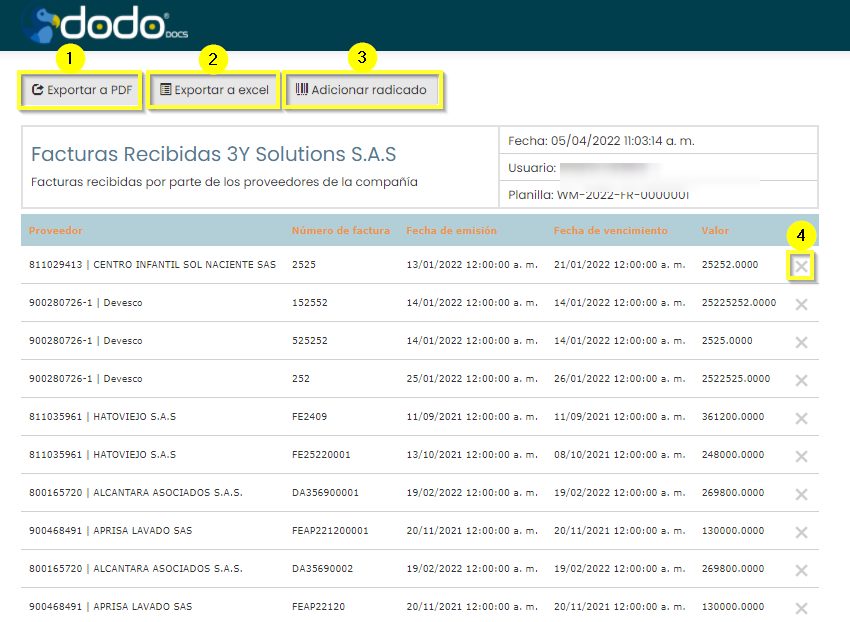Remove invoice FEAP22120 via X icon
Image resolution: width=850 pixels, height=622 pixels.
pos(801,608)
